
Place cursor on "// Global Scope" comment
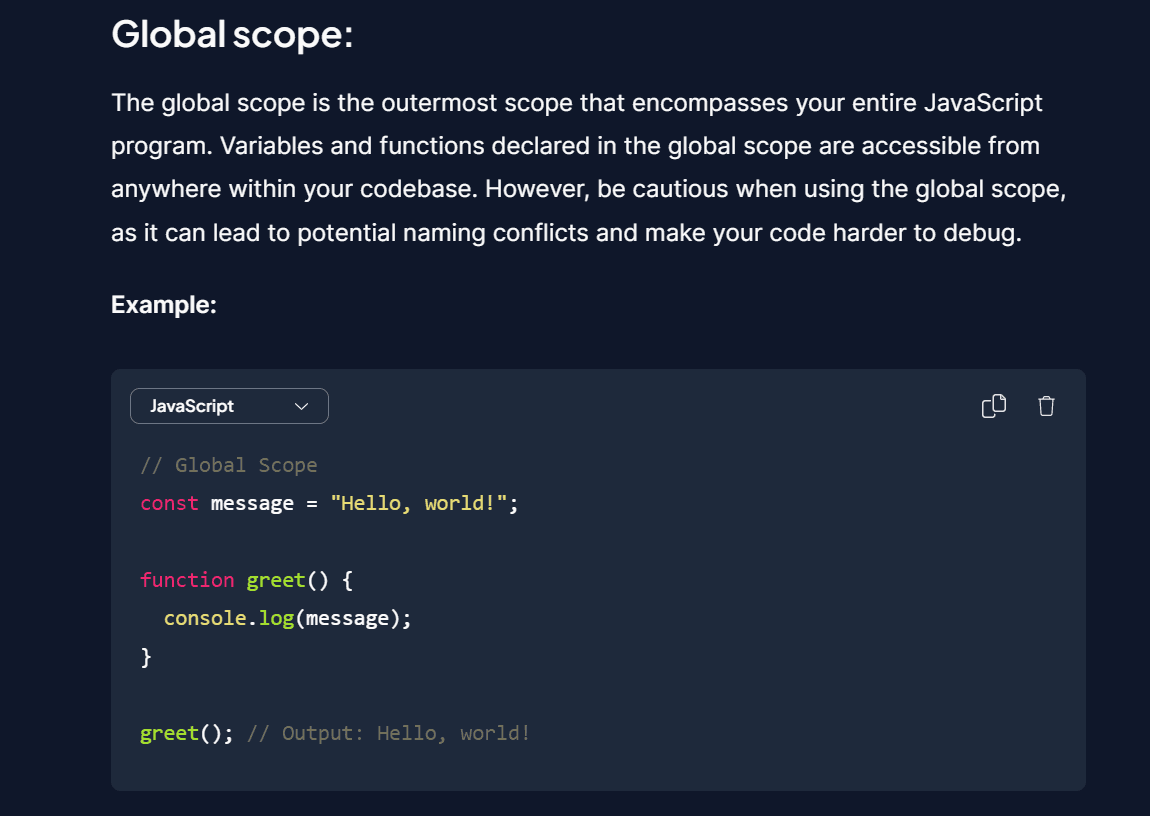229,465
